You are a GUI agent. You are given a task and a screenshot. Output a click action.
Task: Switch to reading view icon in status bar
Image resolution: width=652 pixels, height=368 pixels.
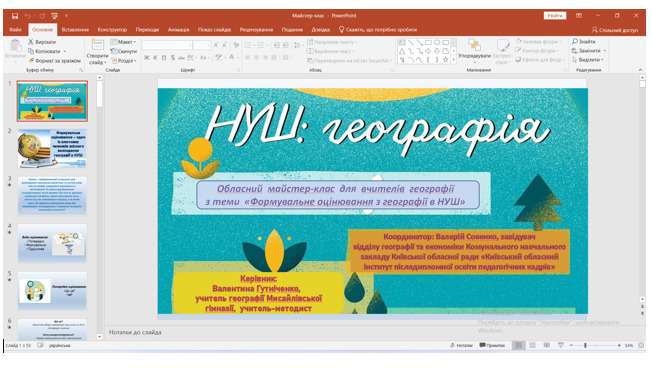click(547, 346)
